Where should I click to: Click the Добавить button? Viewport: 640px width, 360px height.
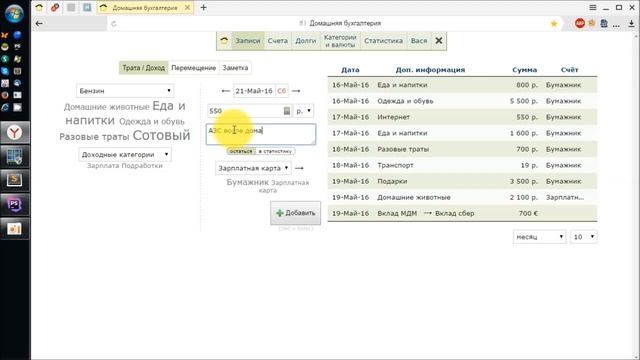click(296, 213)
